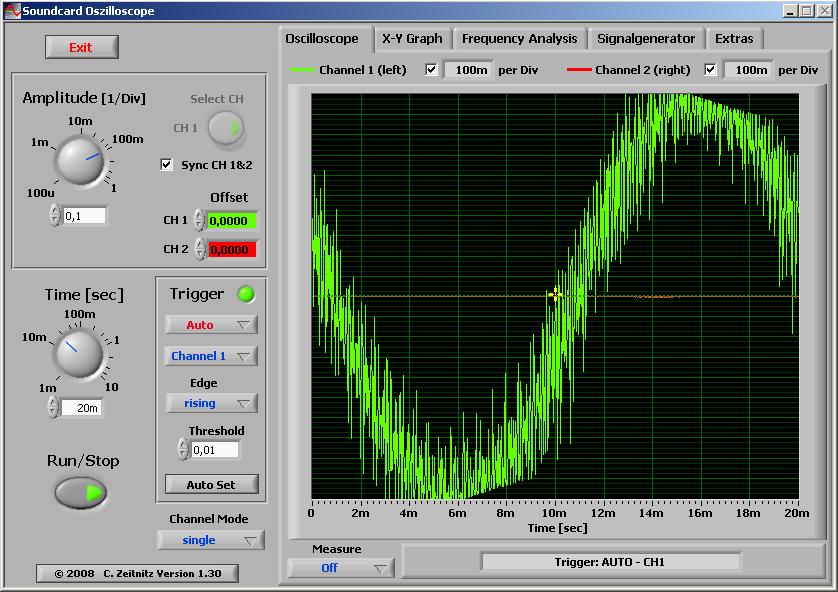Switch to the Frequency Analysis tab
The width and height of the screenshot is (838, 592).
[x=519, y=39]
